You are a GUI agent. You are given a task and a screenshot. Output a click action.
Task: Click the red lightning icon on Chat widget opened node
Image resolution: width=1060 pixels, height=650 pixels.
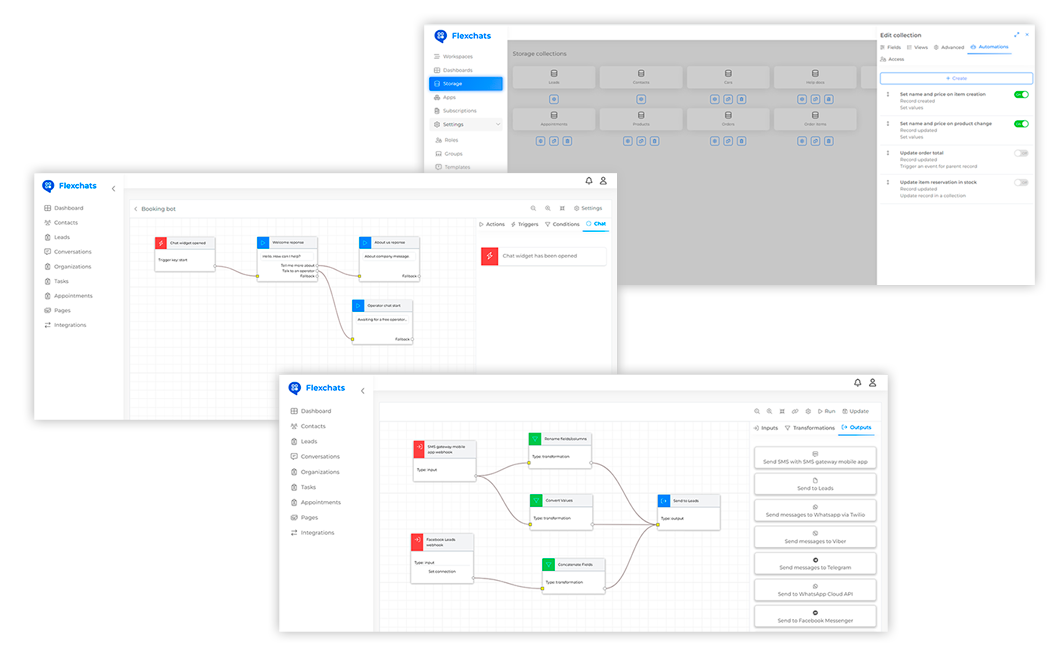[x=162, y=243]
